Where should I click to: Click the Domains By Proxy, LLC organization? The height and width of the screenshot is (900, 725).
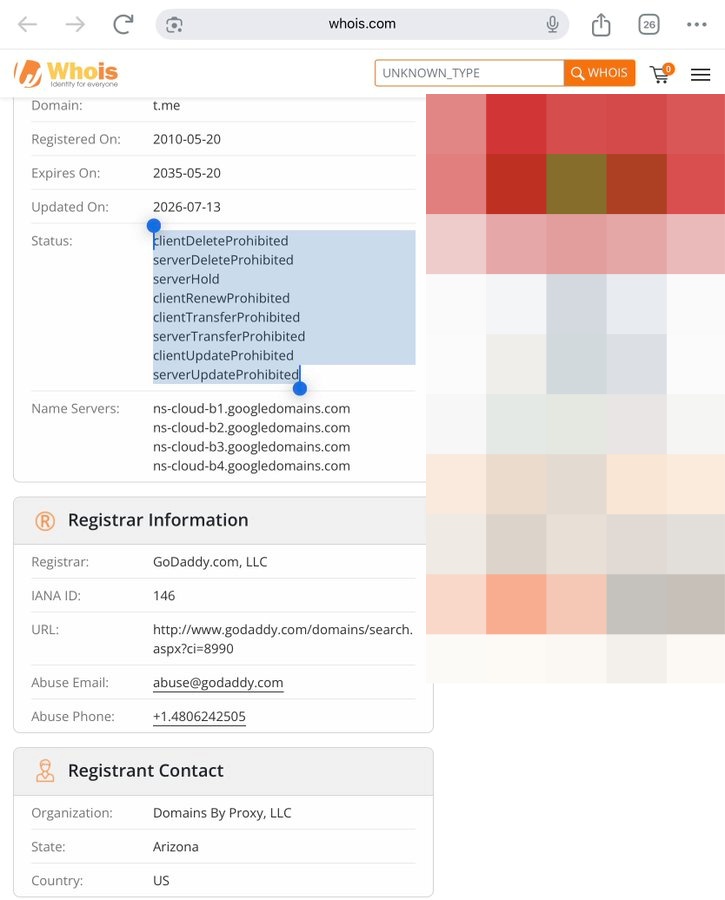pos(222,813)
